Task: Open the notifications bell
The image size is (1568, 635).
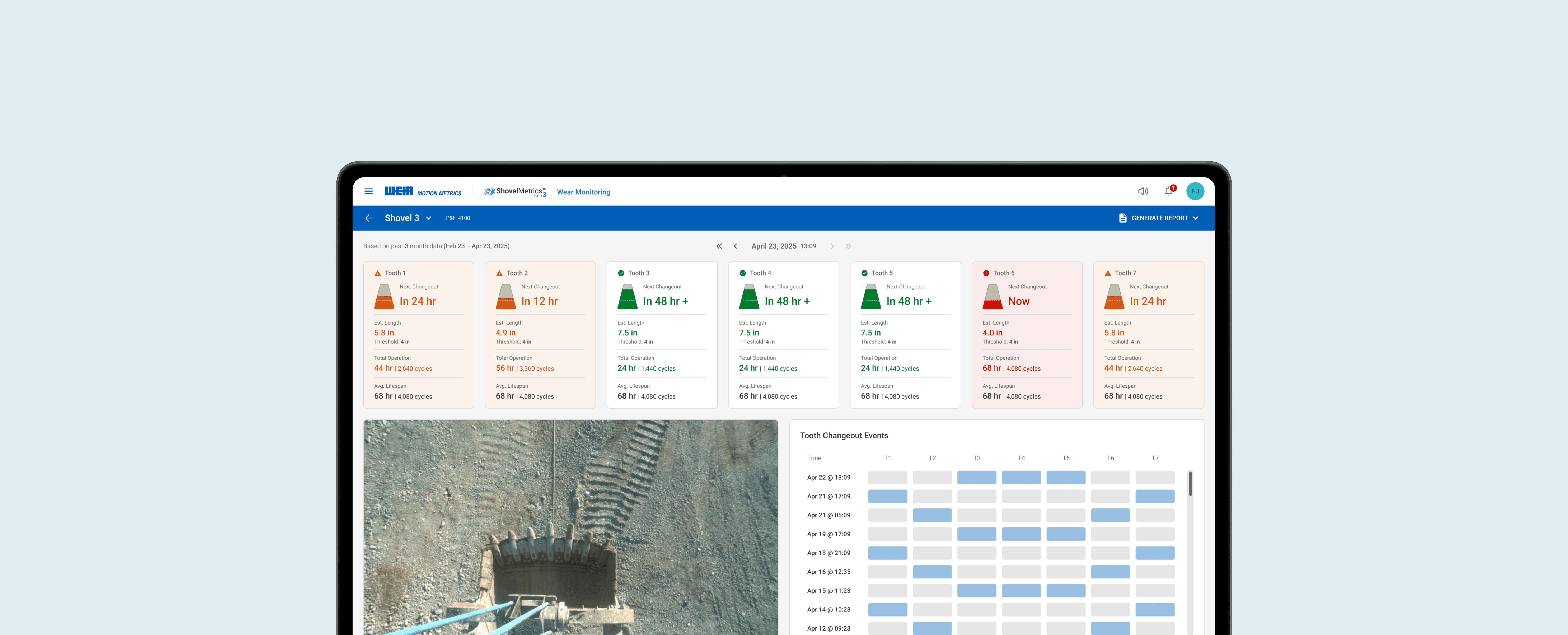Action: (x=1168, y=191)
